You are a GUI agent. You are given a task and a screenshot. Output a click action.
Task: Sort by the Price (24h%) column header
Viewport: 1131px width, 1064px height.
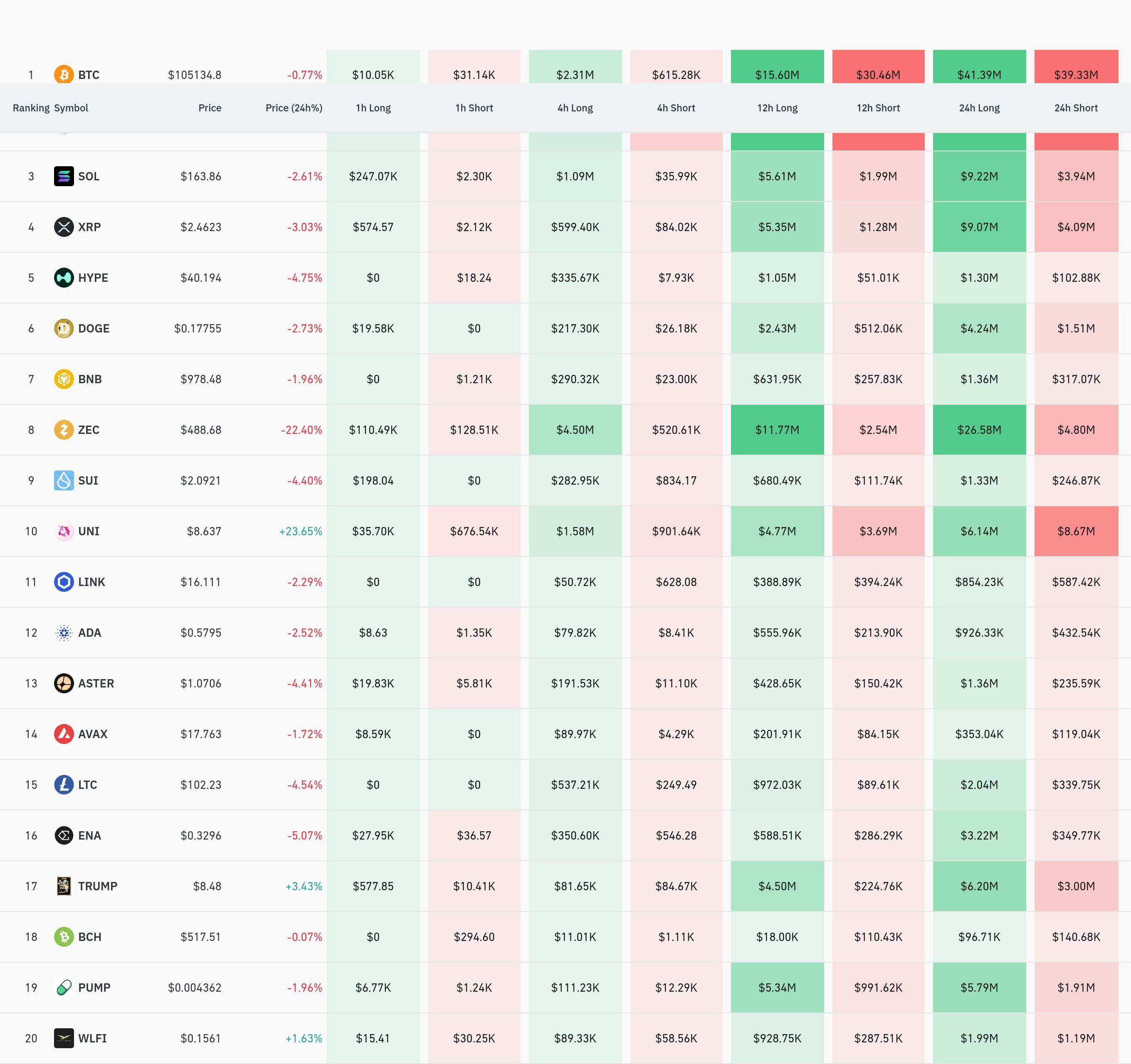(x=294, y=108)
